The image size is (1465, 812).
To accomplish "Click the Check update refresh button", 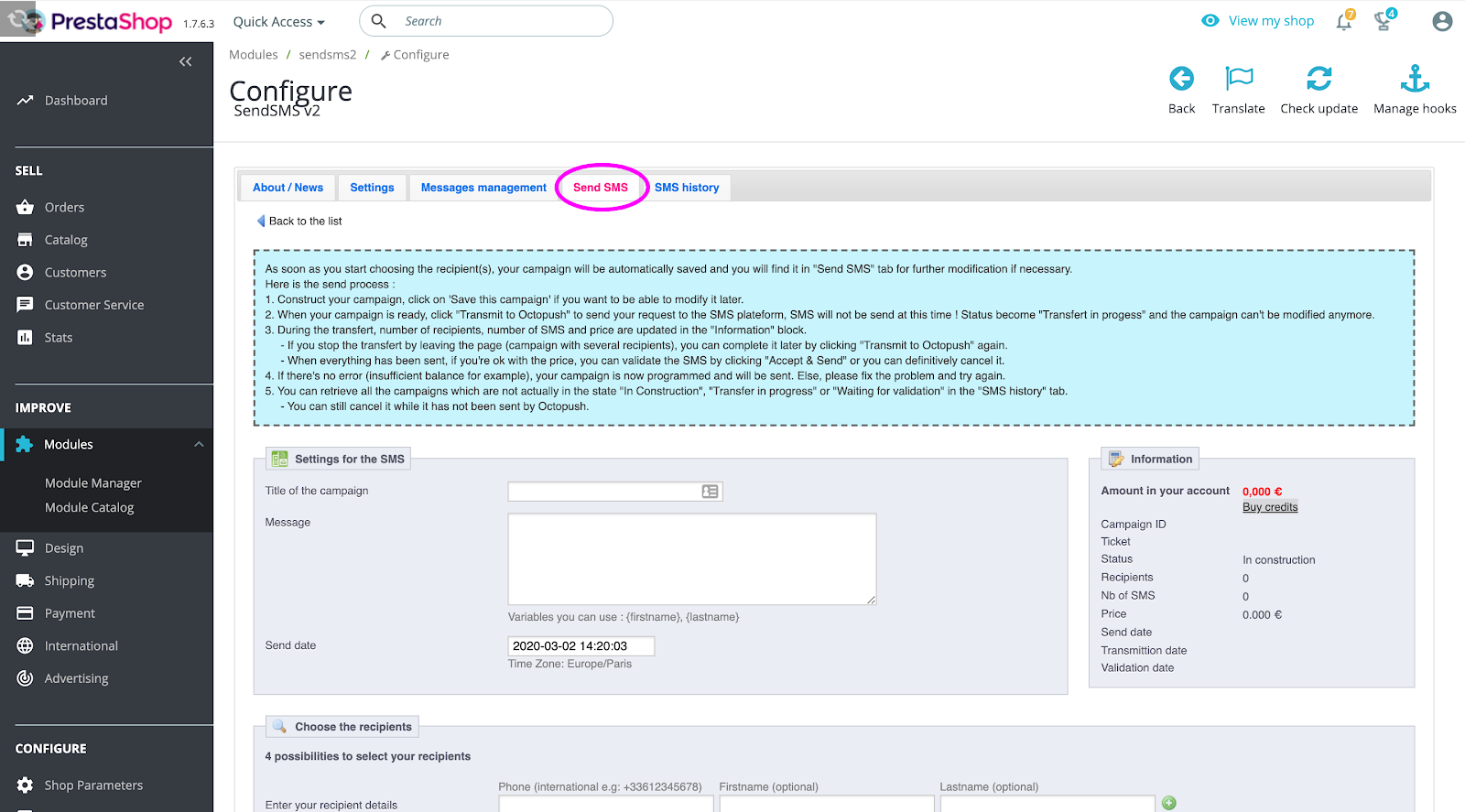I will point(1318,90).
